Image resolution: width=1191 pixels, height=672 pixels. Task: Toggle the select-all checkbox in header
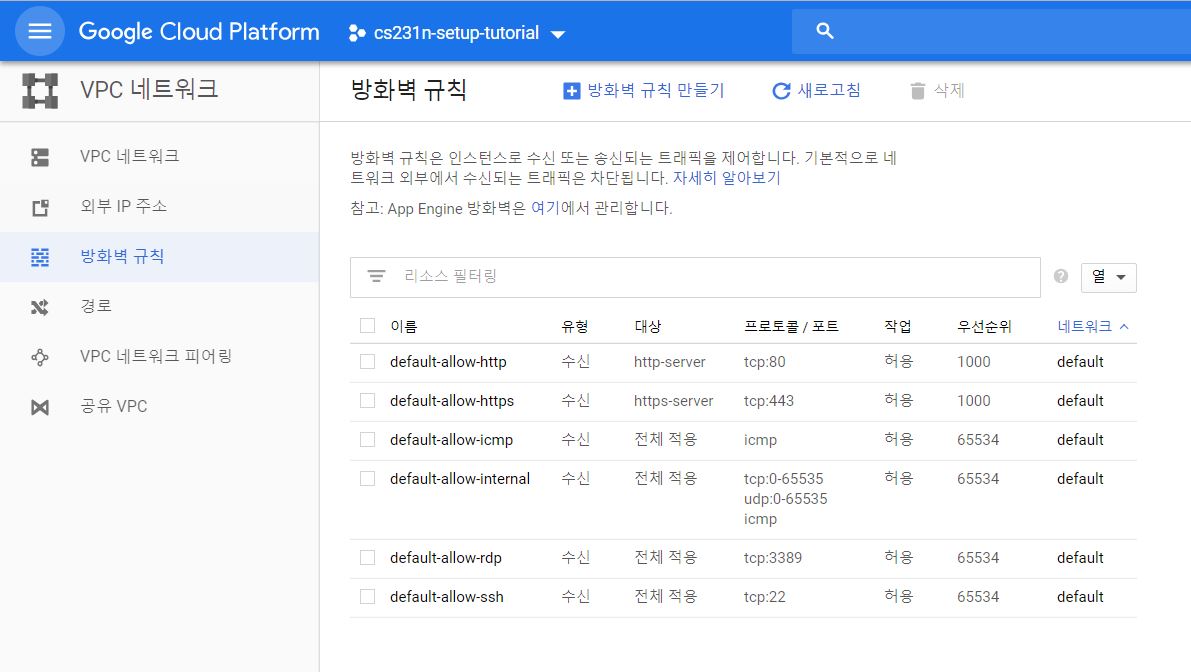[x=367, y=326]
